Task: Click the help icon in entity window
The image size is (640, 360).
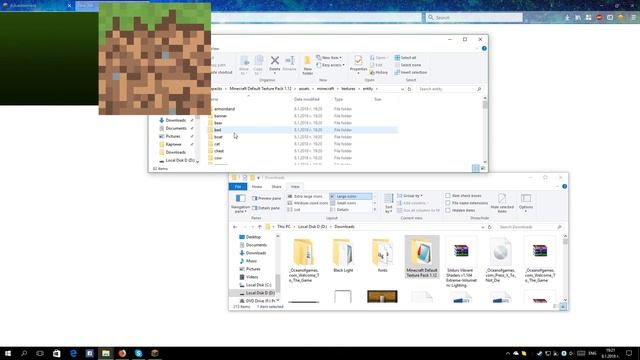Action: 484,48
